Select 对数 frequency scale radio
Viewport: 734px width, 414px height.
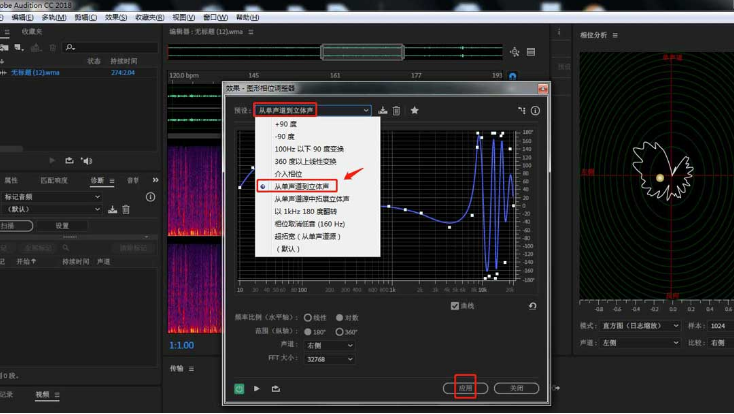(x=339, y=318)
